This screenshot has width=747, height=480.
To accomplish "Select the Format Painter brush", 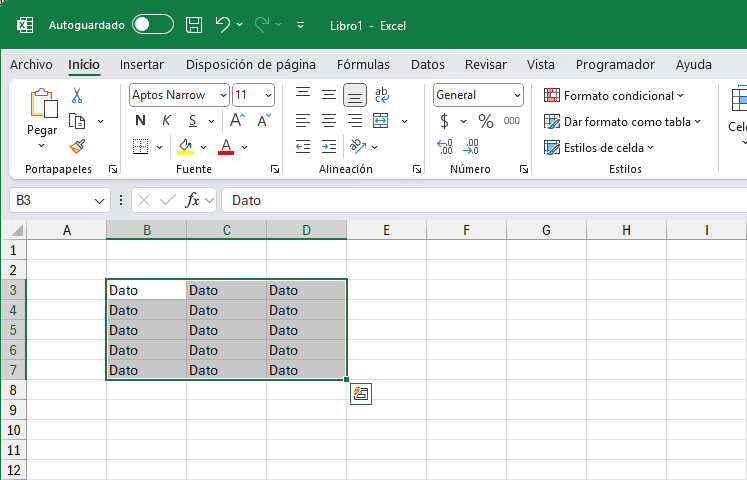I will pos(77,147).
